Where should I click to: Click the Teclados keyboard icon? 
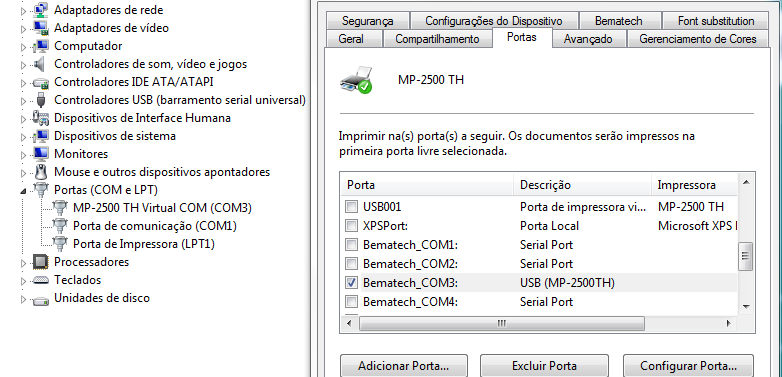40,280
